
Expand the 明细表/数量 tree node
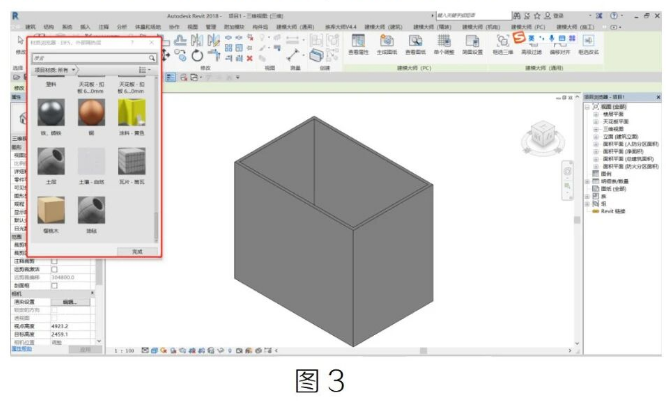(588, 181)
